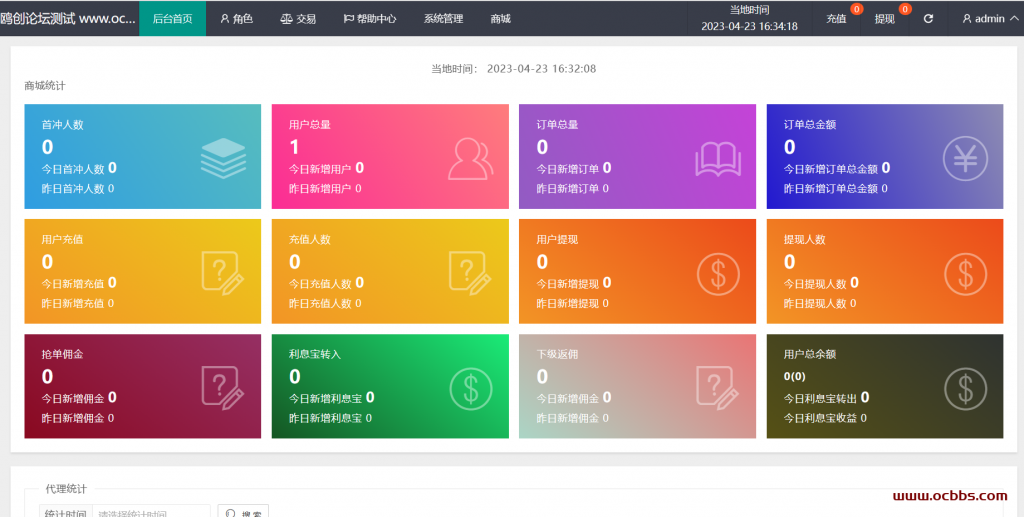
Task: Click the 提现 notification button
Action: point(885,18)
